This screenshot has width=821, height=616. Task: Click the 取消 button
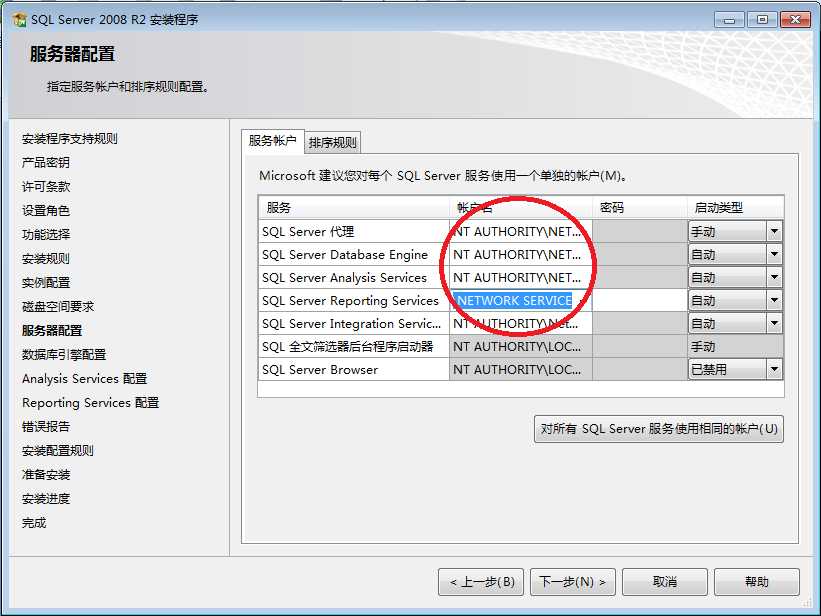(x=664, y=582)
